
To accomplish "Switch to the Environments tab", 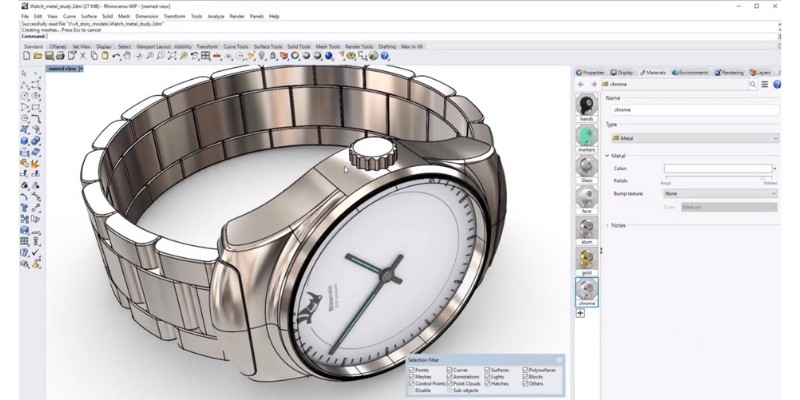I will click(690, 72).
